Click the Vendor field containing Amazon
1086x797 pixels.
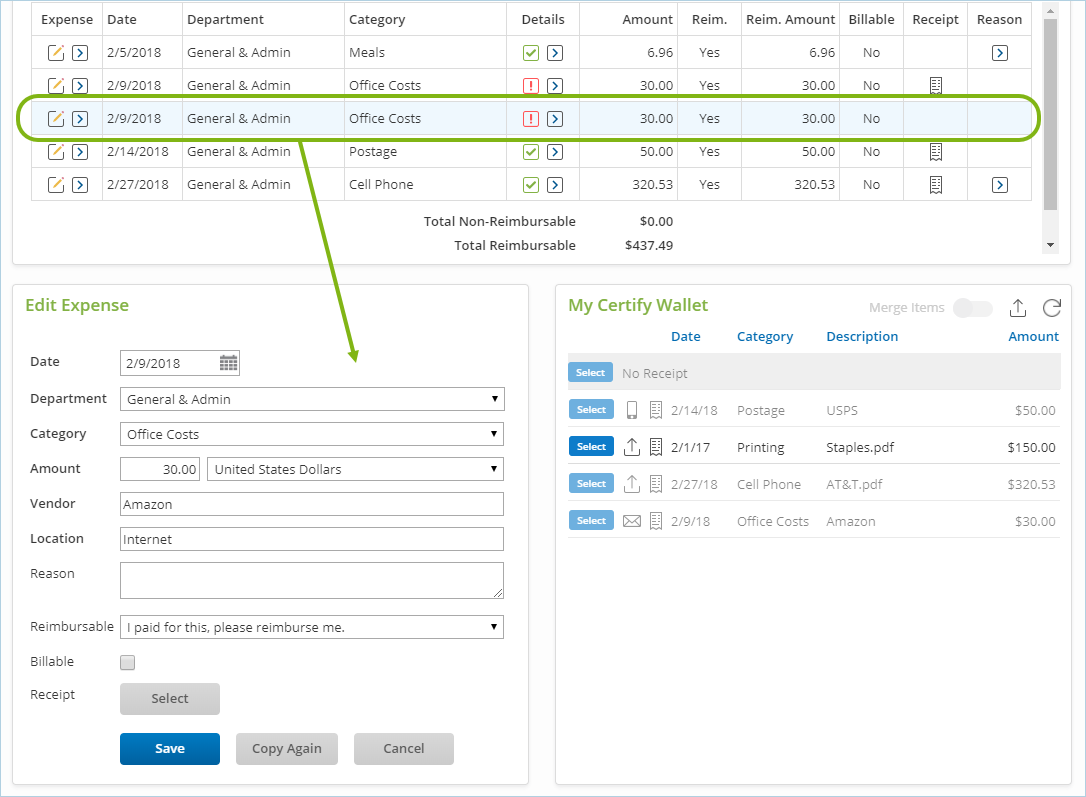click(312, 504)
